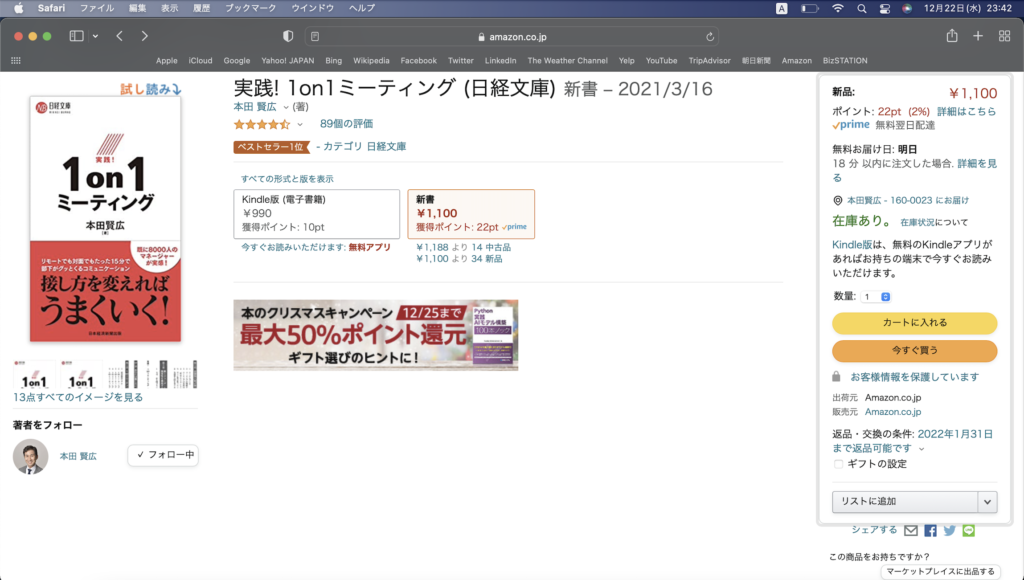Screen dimensions: 1024x580
Task: Enable the ギフトの設定 checkbox
Action: point(838,463)
